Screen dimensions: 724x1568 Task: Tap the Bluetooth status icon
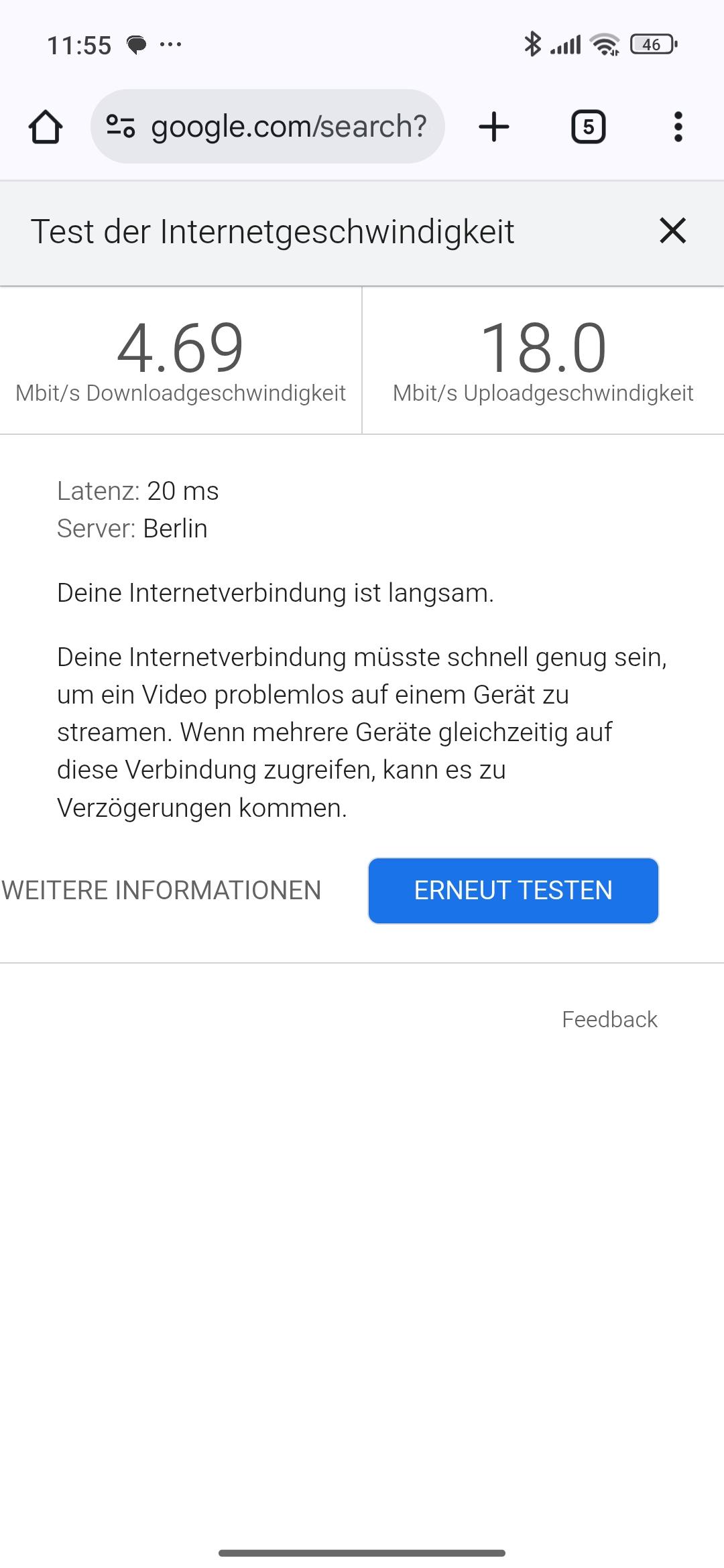coord(532,44)
